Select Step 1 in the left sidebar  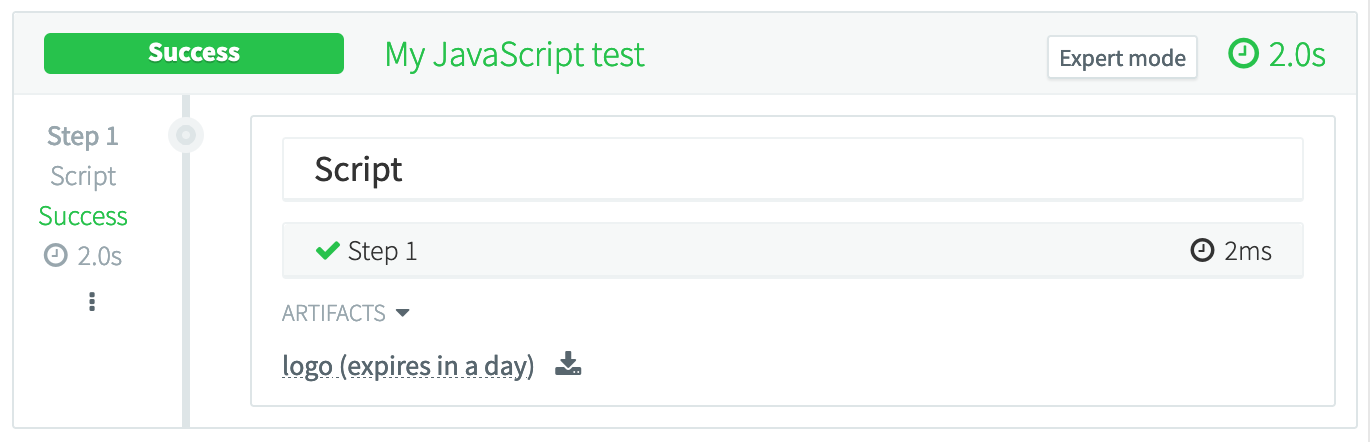(x=83, y=136)
